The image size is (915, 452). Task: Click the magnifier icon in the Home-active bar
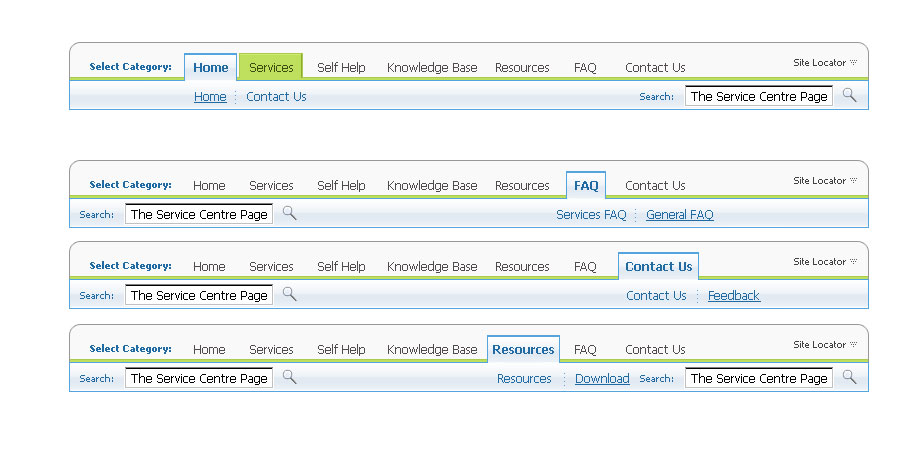pyautogui.click(x=849, y=95)
